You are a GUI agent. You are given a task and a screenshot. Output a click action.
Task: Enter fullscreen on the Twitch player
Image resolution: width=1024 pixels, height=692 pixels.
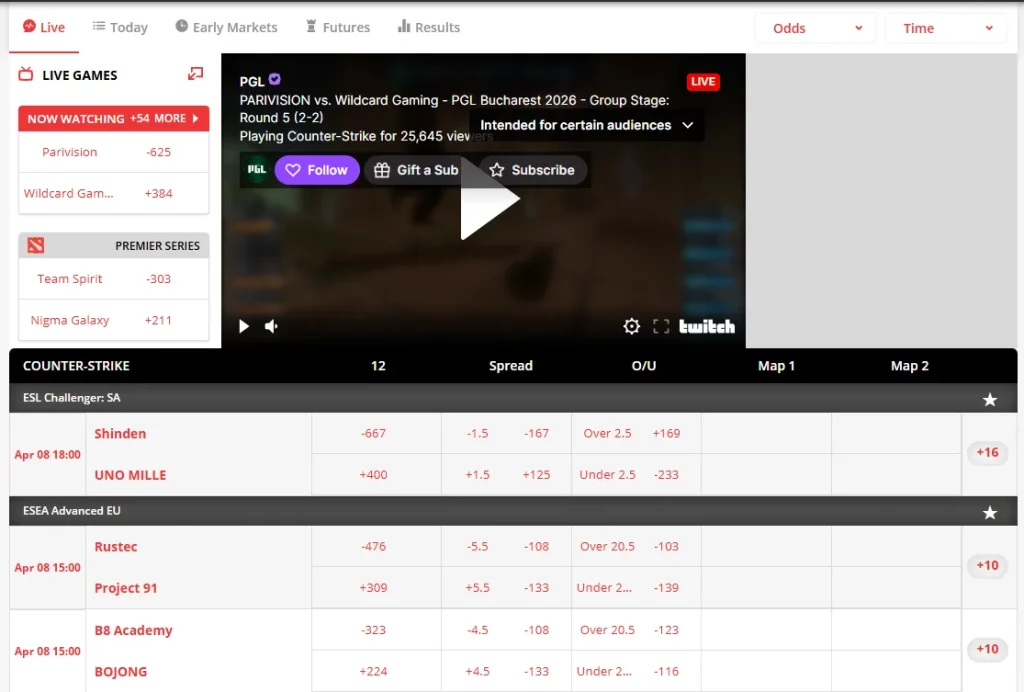click(661, 325)
